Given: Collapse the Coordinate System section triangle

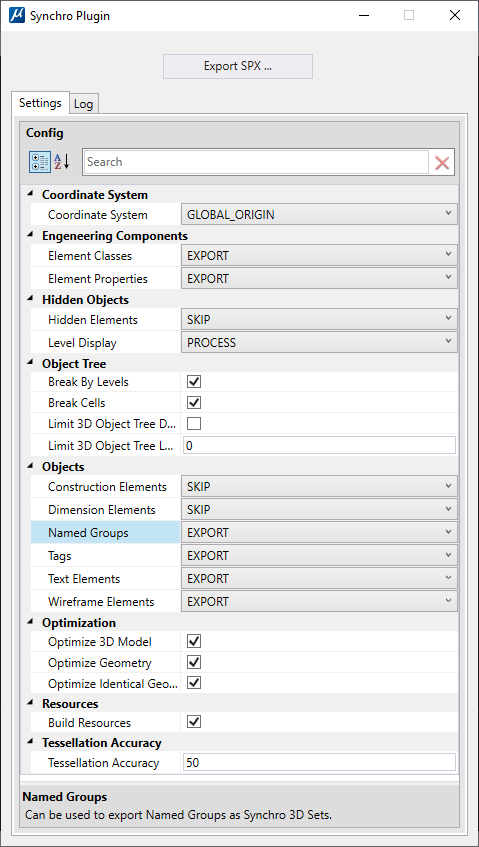Looking at the screenshot, I should pos(30,194).
